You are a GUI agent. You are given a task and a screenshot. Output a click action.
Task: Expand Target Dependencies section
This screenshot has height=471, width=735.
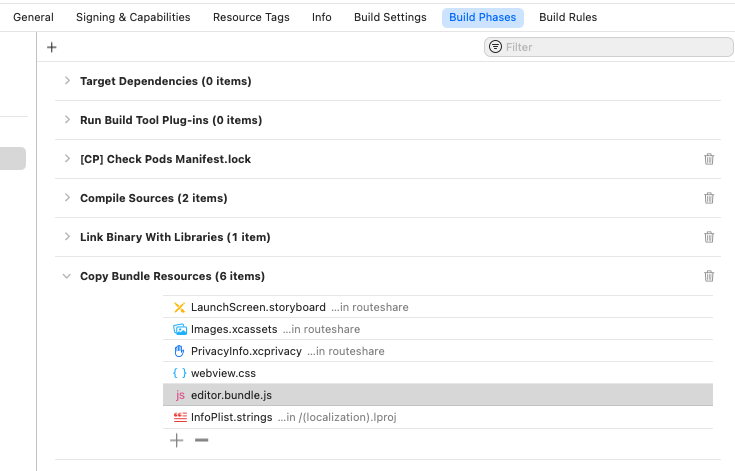(x=67, y=81)
